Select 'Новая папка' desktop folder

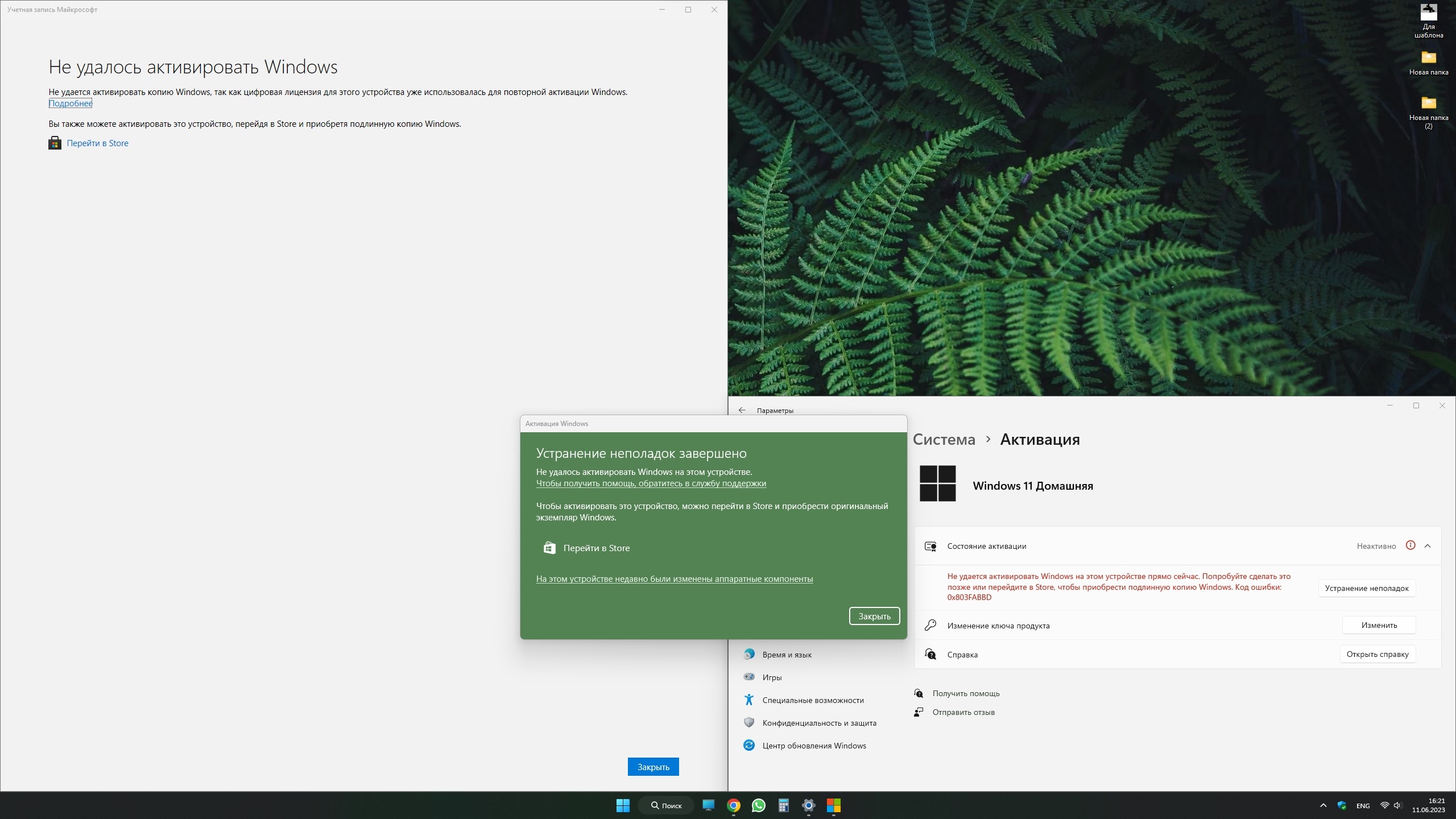1429,63
